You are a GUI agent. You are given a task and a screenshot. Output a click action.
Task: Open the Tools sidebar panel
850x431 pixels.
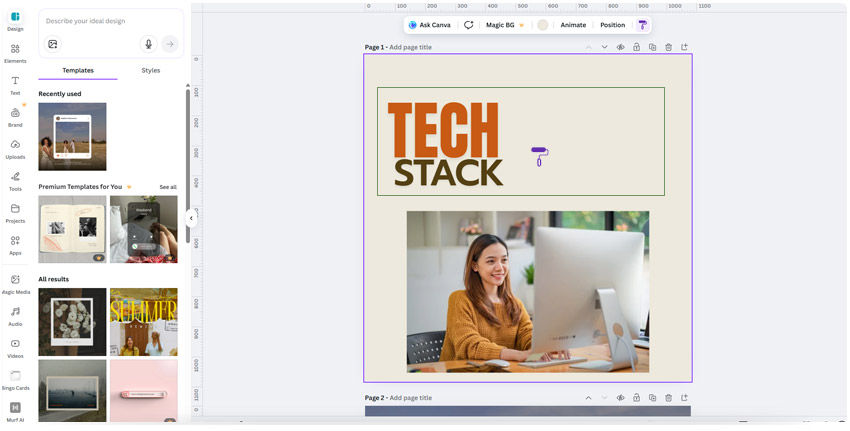coord(15,181)
